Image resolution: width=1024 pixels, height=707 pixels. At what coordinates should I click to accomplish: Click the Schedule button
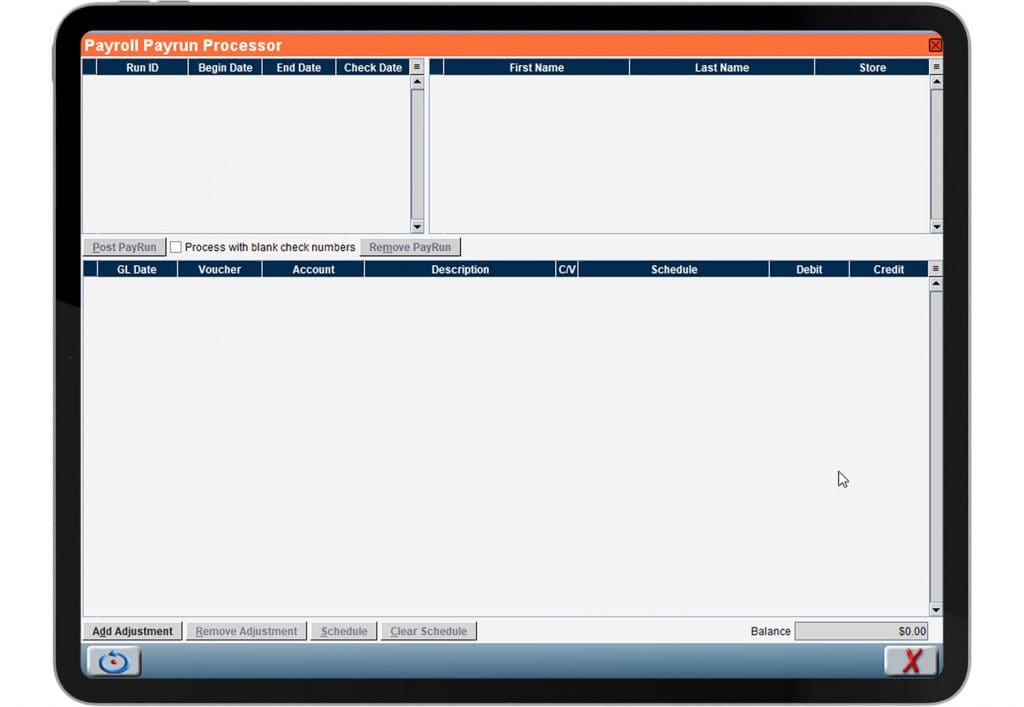[x=343, y=631]
